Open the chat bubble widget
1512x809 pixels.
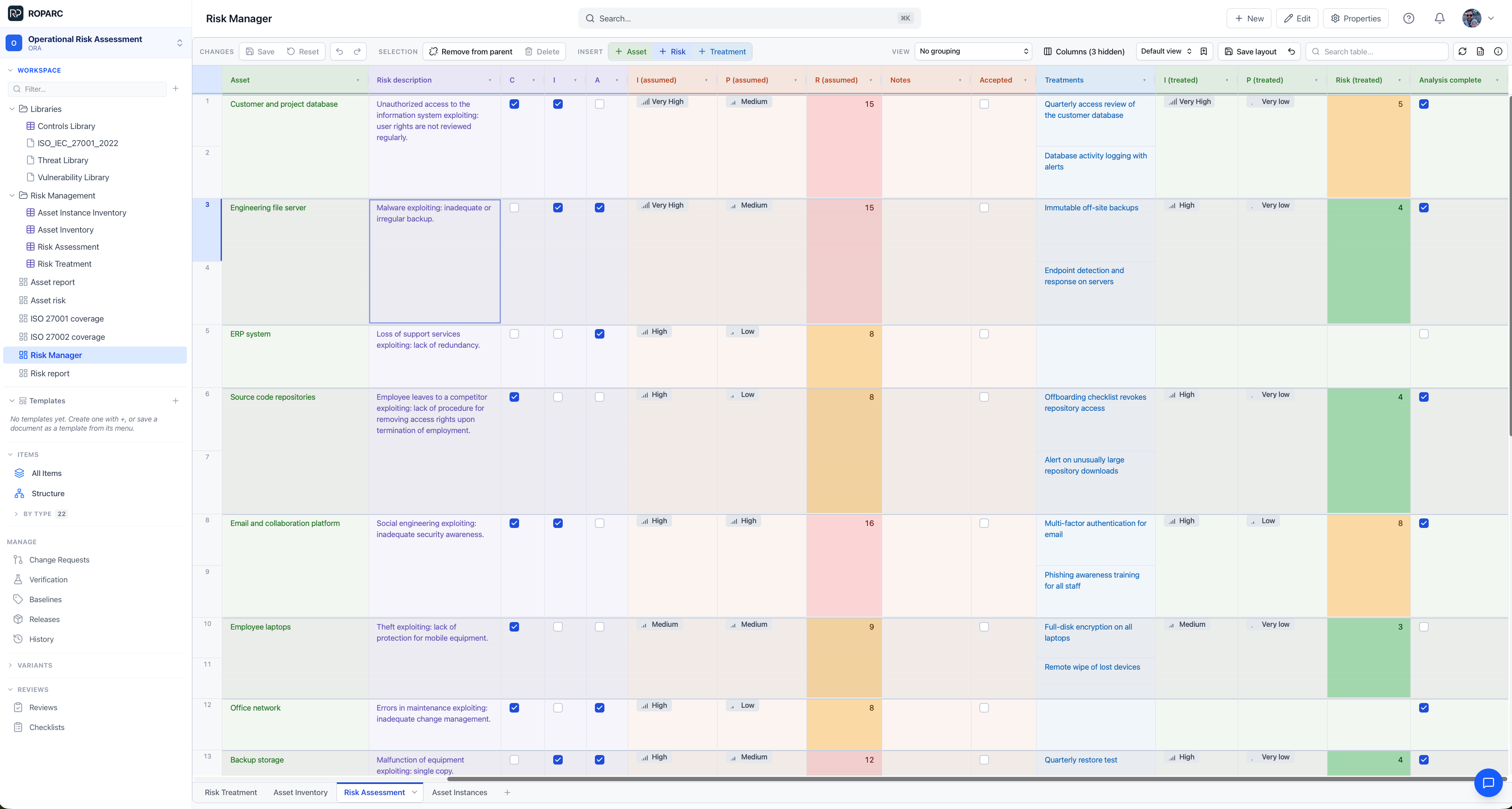(1488, 782)
